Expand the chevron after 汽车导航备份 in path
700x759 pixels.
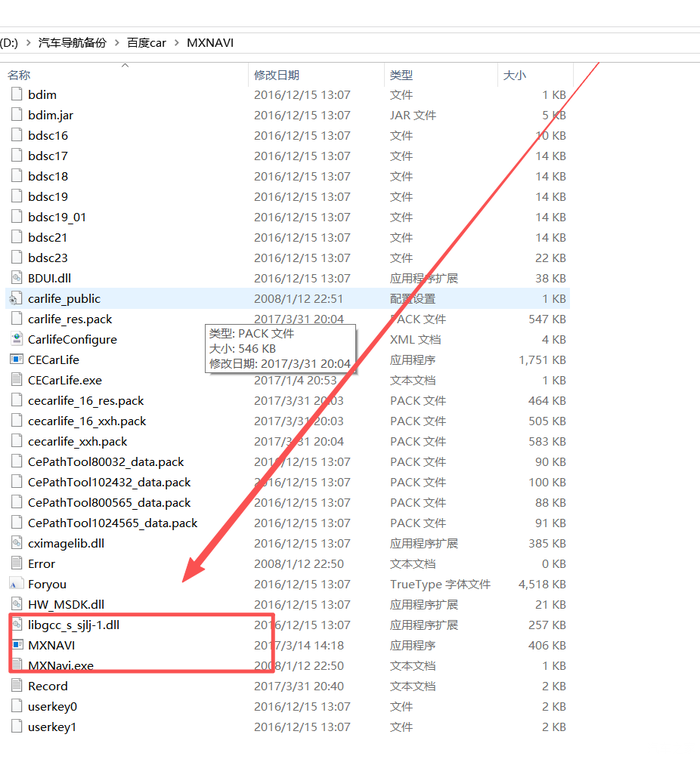click(117, 43)
